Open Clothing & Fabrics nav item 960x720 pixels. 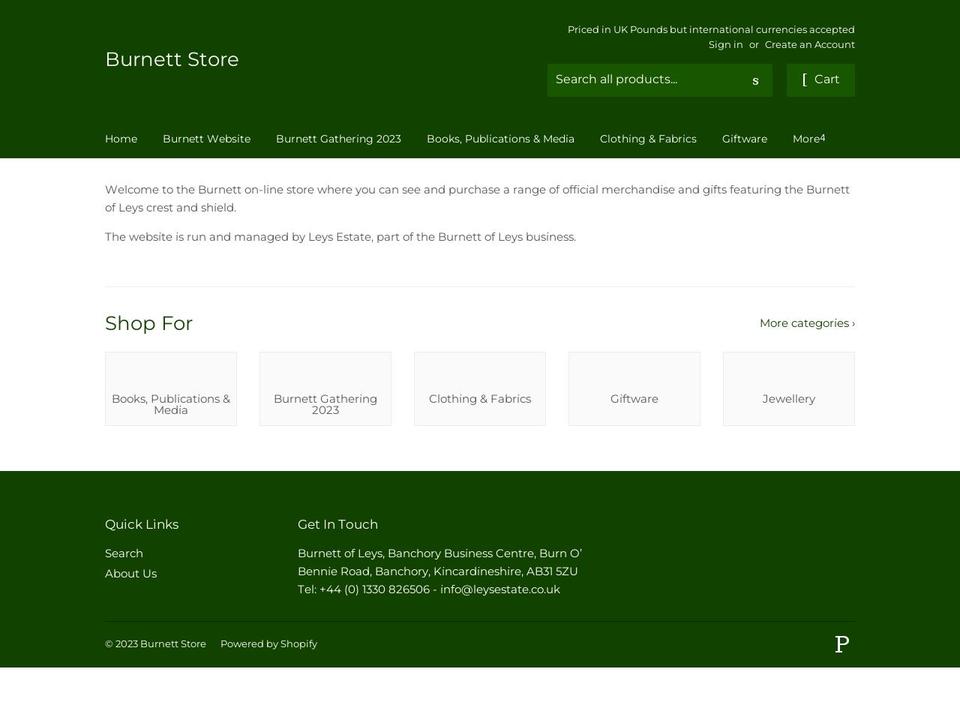pyautogui.click(x=648, y=139)
